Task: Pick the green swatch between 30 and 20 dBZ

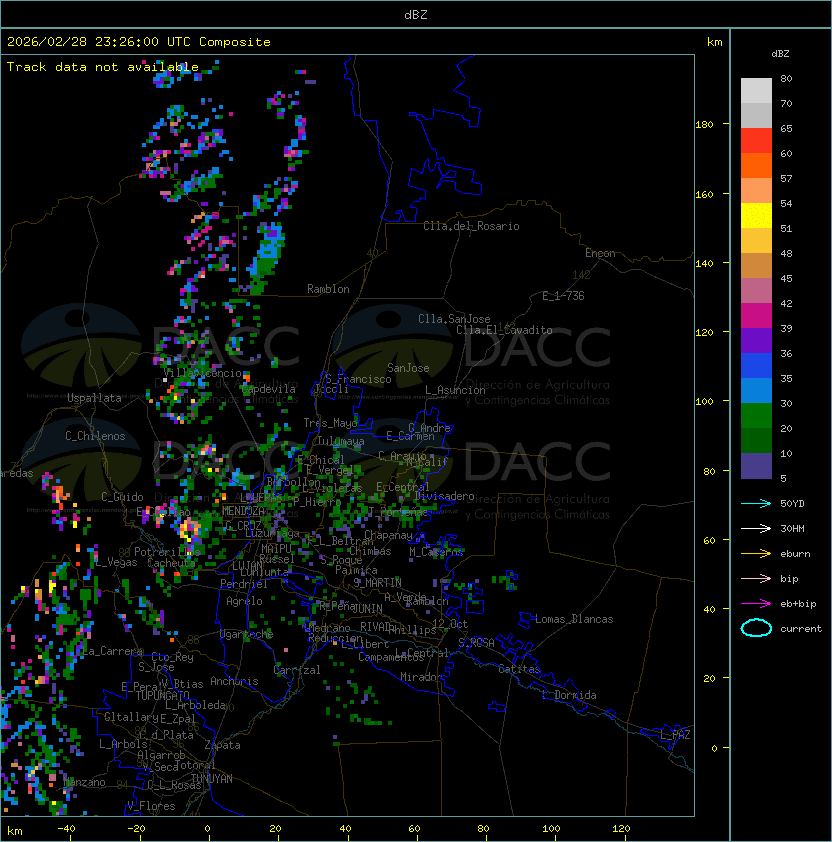Action: 756,416
